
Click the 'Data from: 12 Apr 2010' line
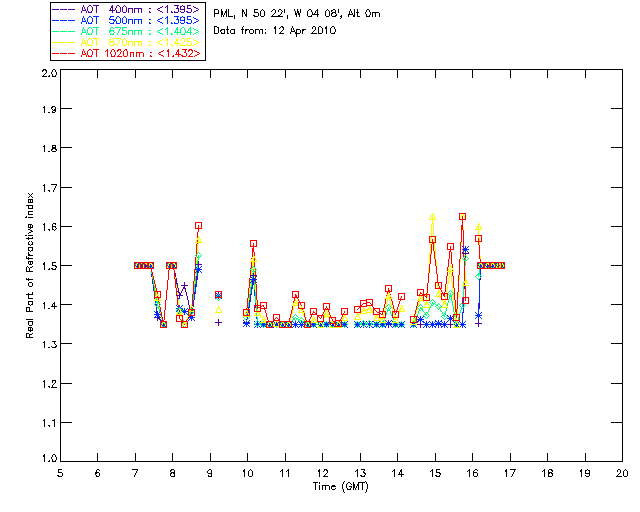(275, 31)
